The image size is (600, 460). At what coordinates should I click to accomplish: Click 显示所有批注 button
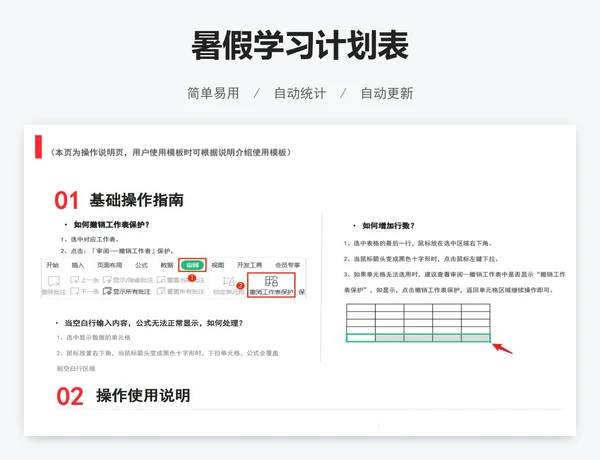(127, 292)
